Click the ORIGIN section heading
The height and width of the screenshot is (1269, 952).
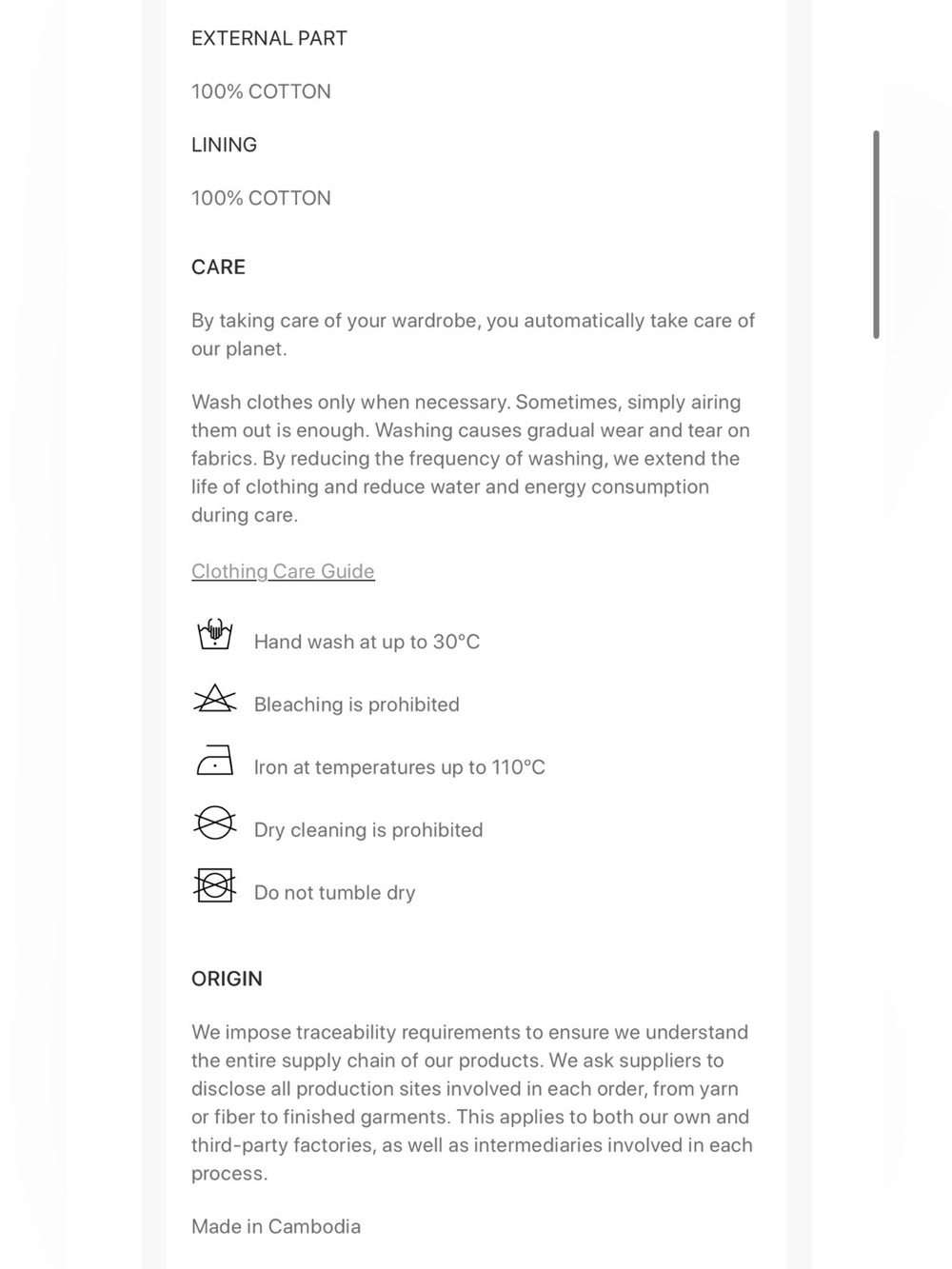coord(227,979)
